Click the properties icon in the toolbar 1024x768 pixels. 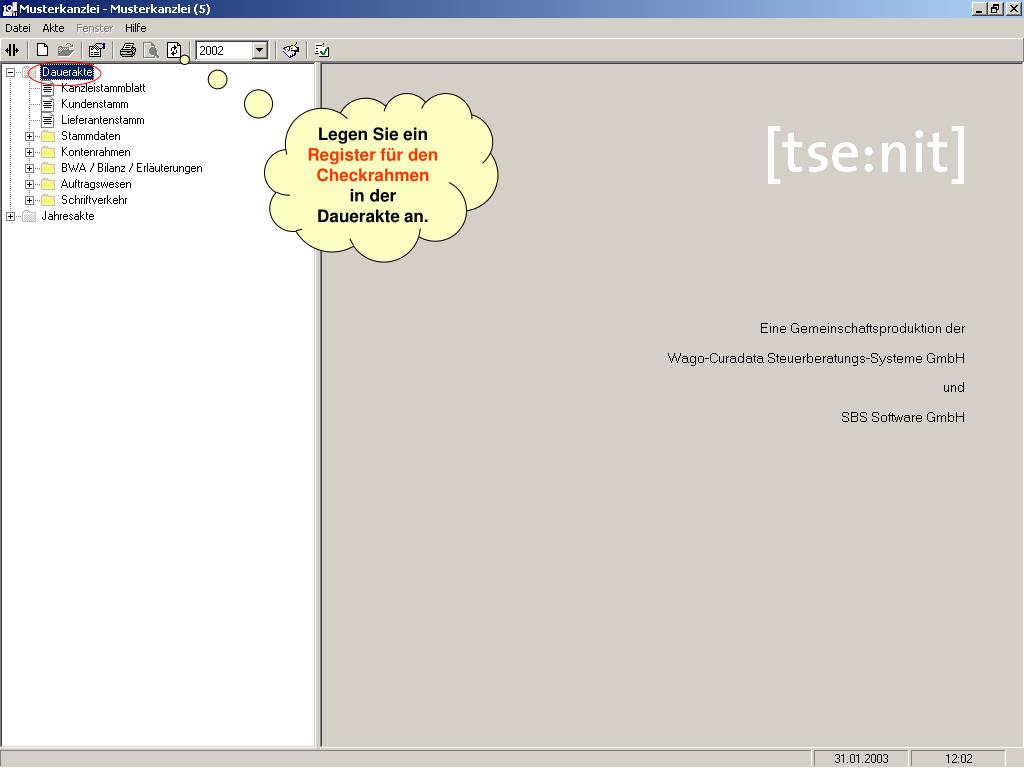[x=96, y=50]
